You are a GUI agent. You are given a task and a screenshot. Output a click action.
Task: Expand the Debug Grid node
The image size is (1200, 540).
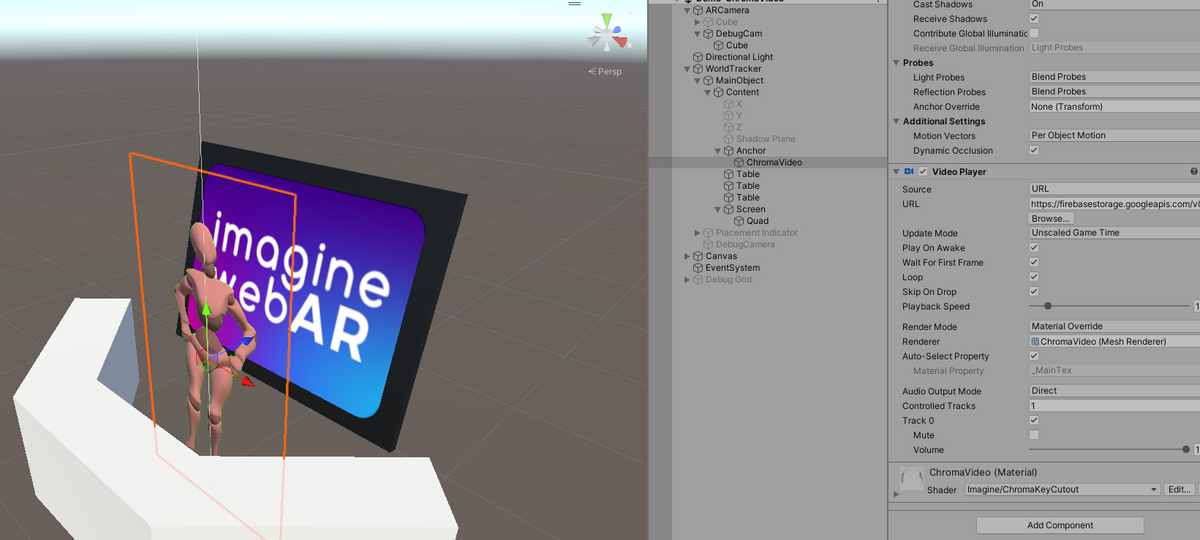click(x=688, y=280)
